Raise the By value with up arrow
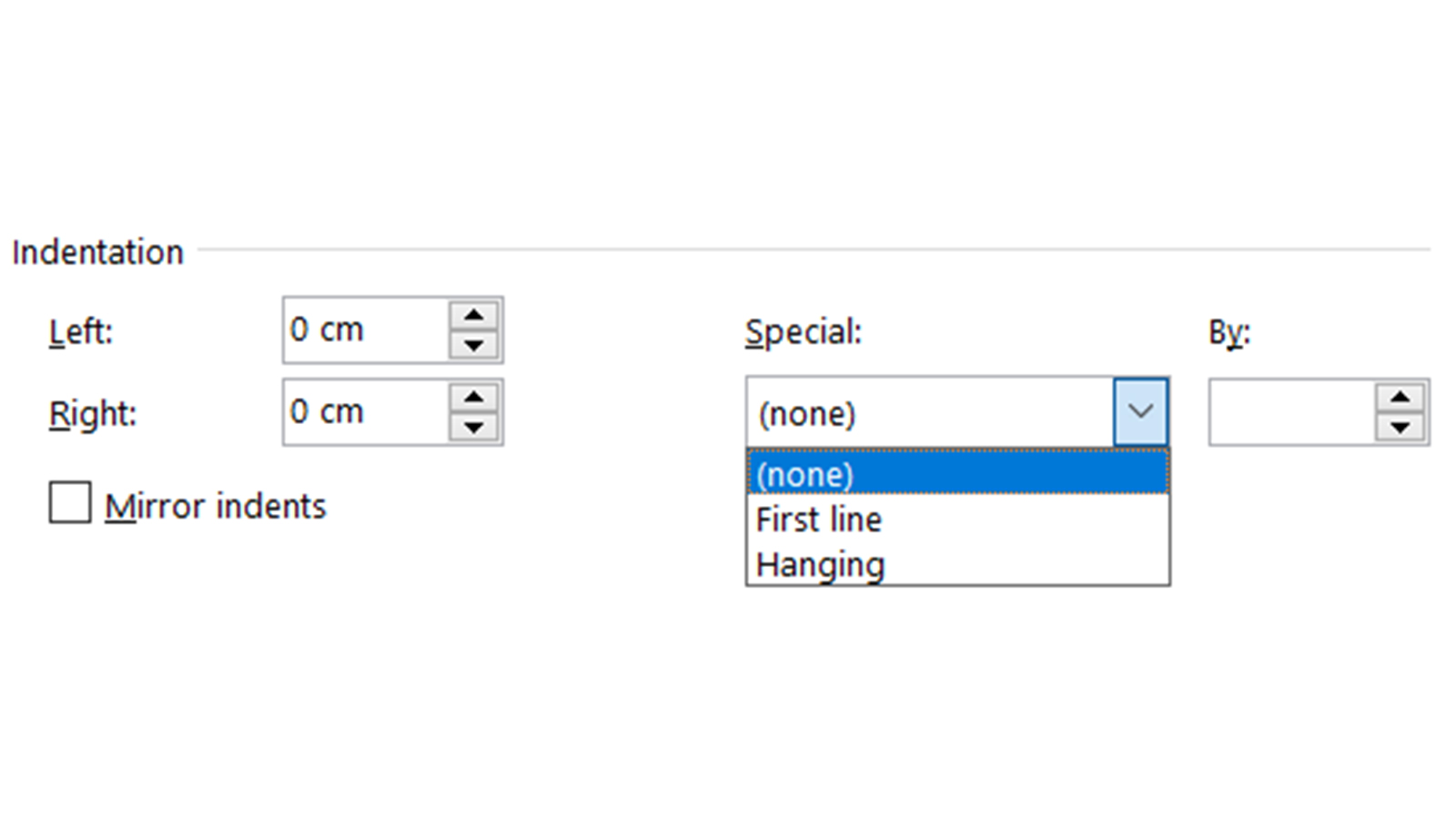Viewport: 1456px width, 819px height. click(1400, 397)
